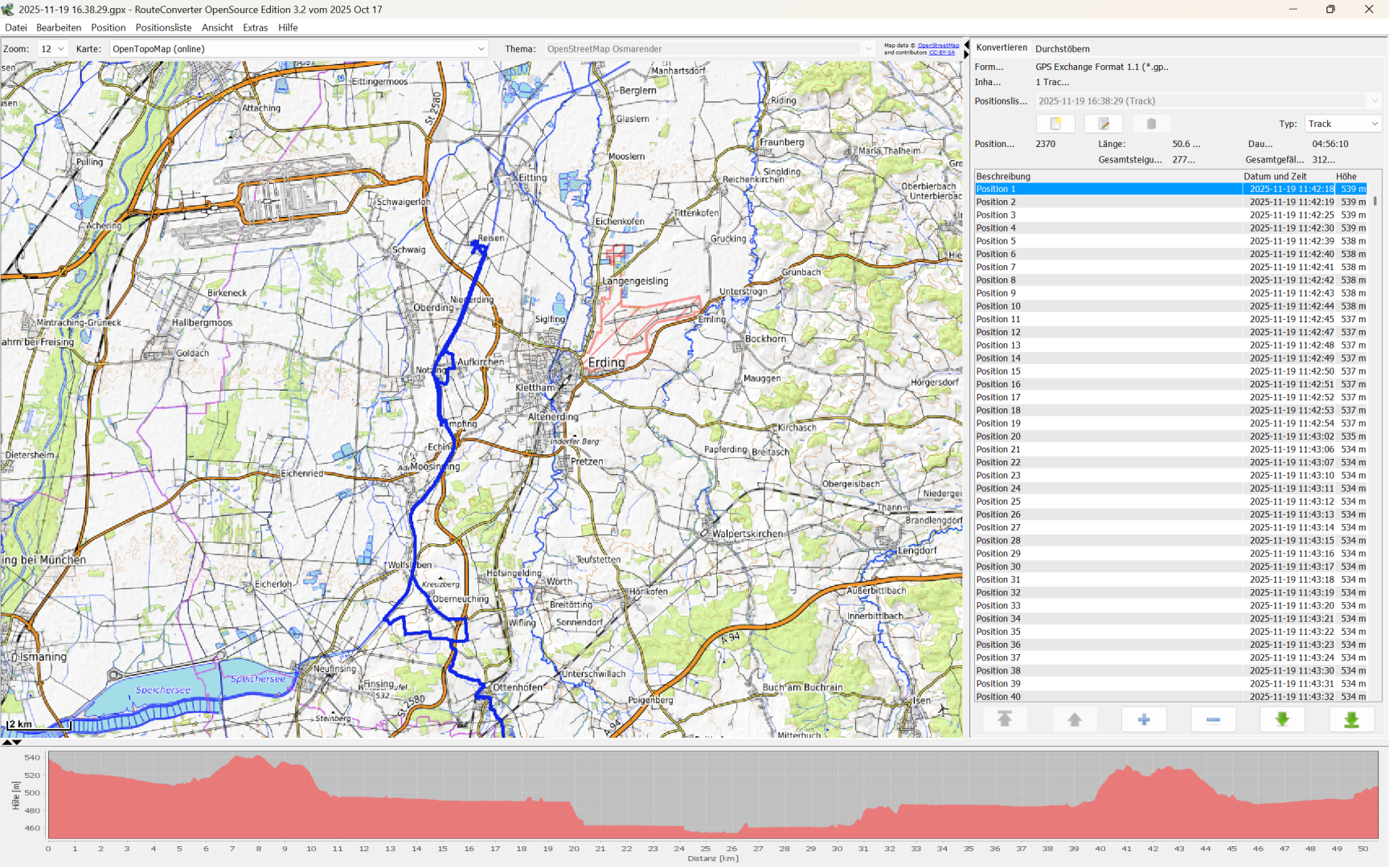Switch to the Durchstöbern tab
The width and height of the screenshot is (1389, 868).
(x=1062, y=49)
